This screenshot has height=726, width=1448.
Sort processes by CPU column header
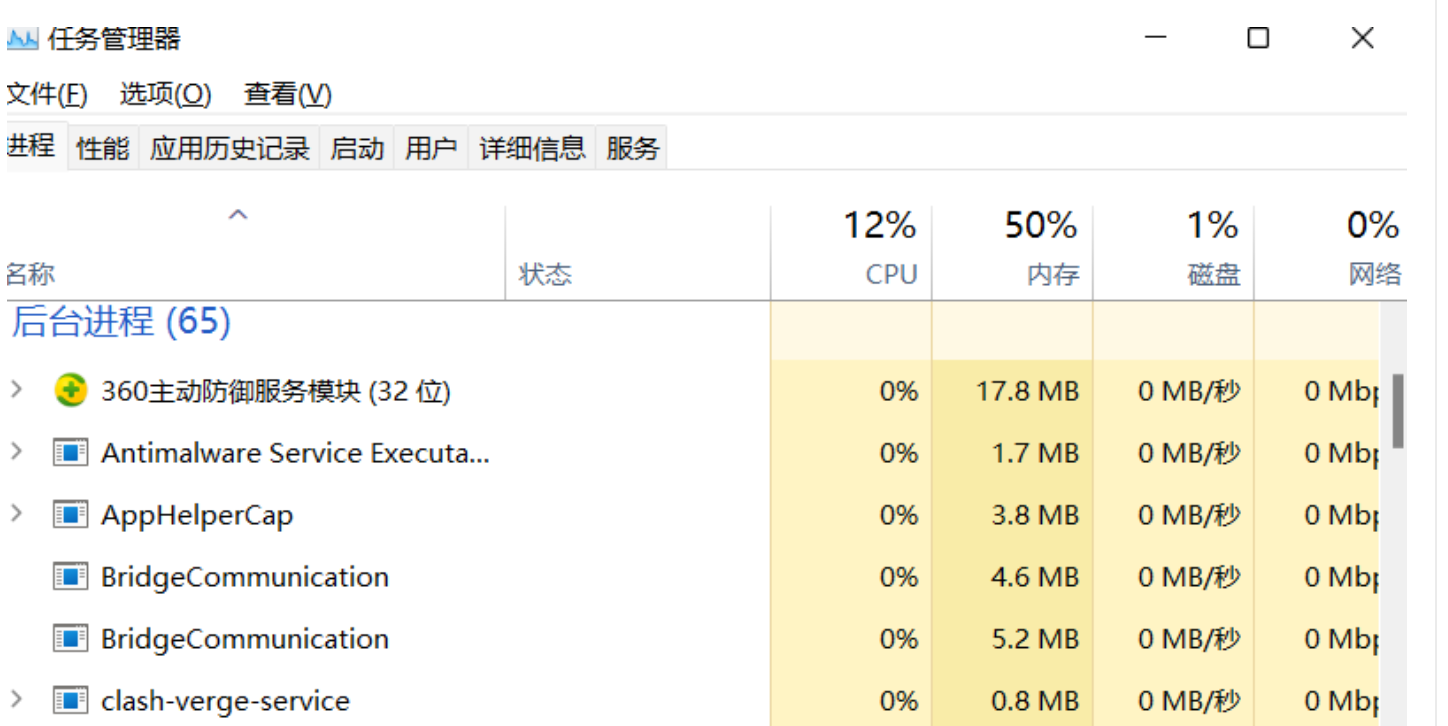[x=851, y=252]
